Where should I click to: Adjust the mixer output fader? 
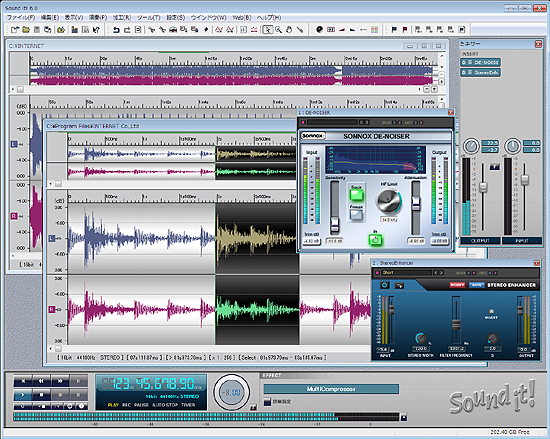pos(483,187)
